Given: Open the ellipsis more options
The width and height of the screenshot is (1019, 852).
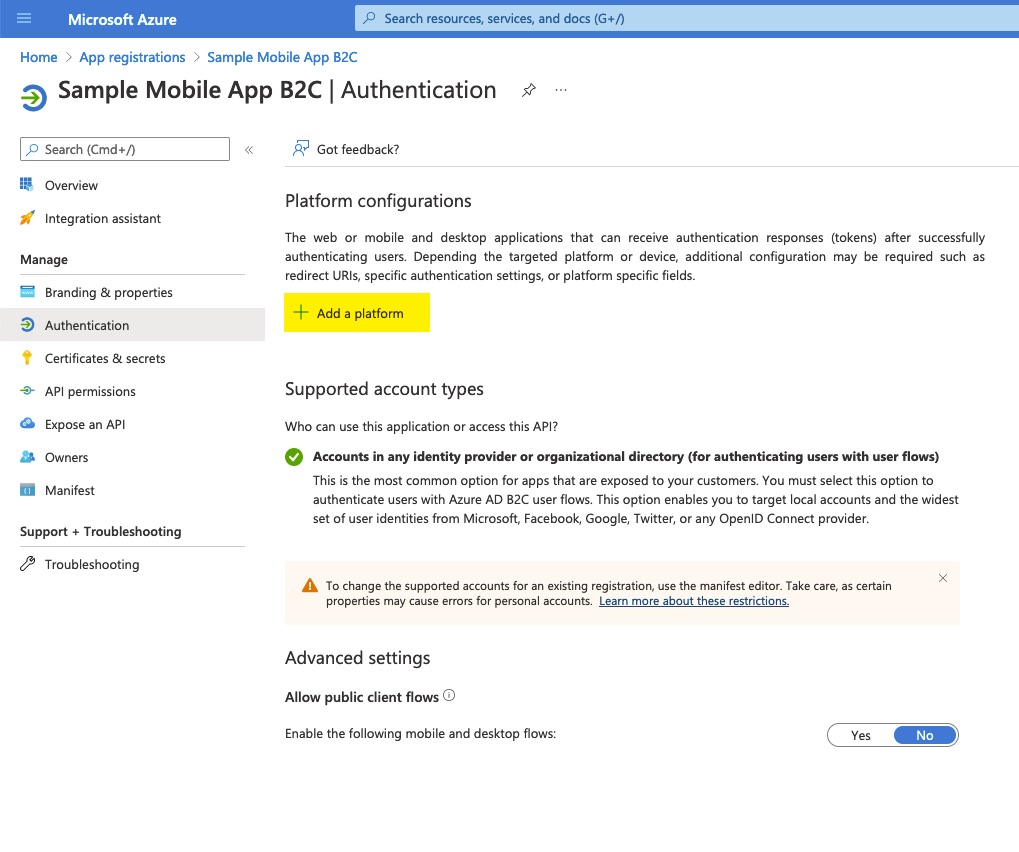Looking at the screenshot, I should [561, 90].
